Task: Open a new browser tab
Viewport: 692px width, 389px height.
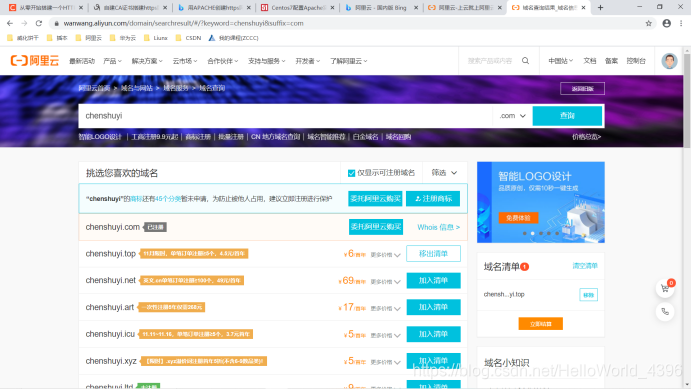Action: pyautogui.click(x=600, y=8)
